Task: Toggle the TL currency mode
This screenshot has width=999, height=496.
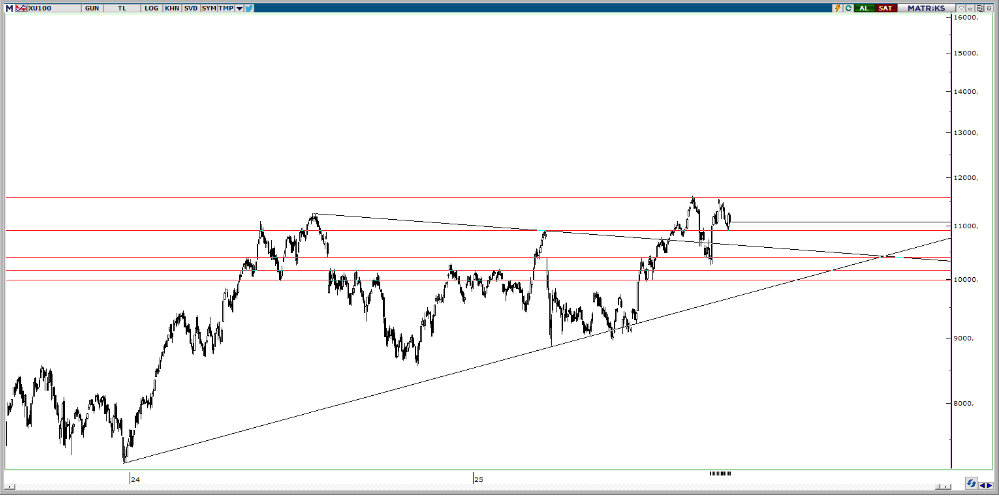Action: [x=122, y=8]
